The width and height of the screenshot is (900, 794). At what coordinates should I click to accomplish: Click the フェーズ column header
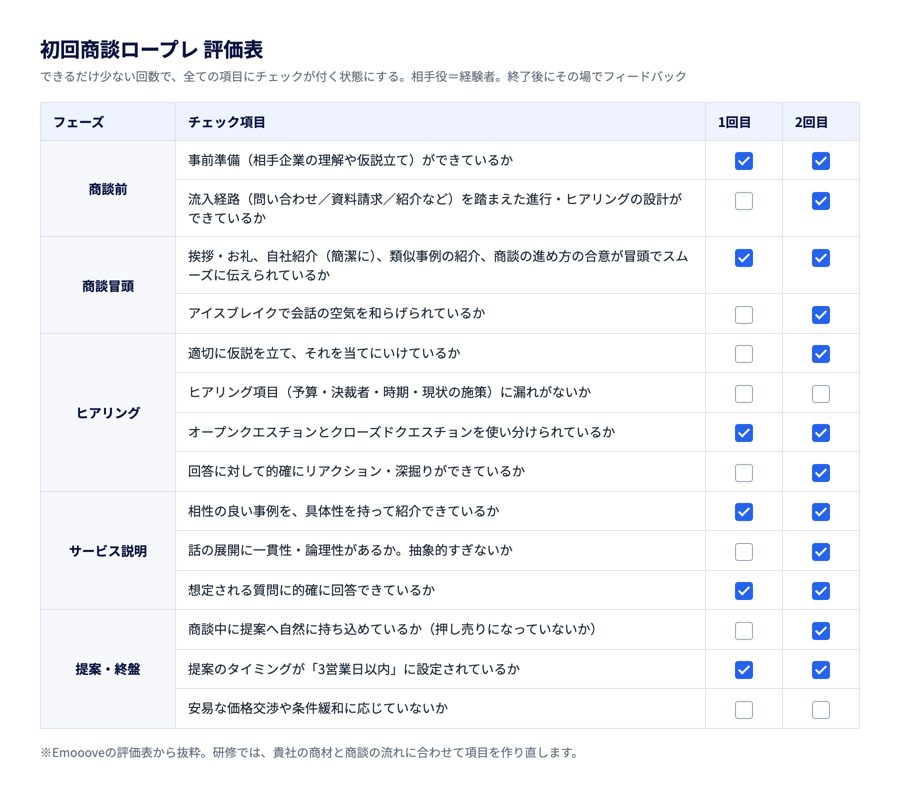click(x=107, y=122)
